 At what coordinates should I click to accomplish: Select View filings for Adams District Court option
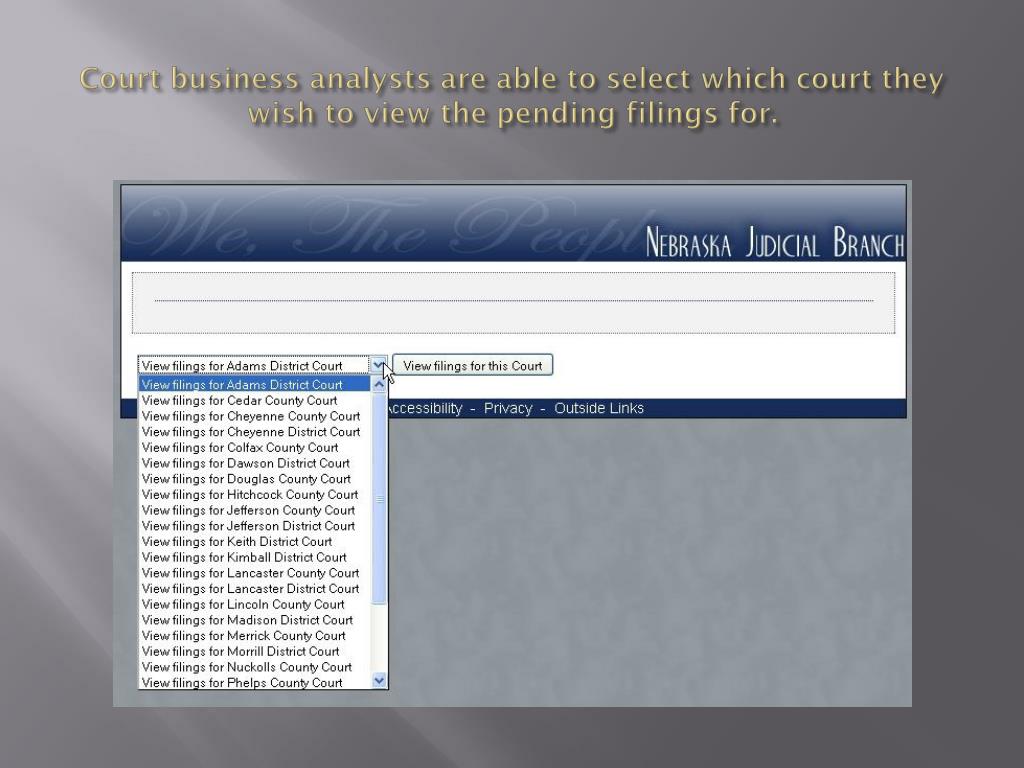(255, 385)
